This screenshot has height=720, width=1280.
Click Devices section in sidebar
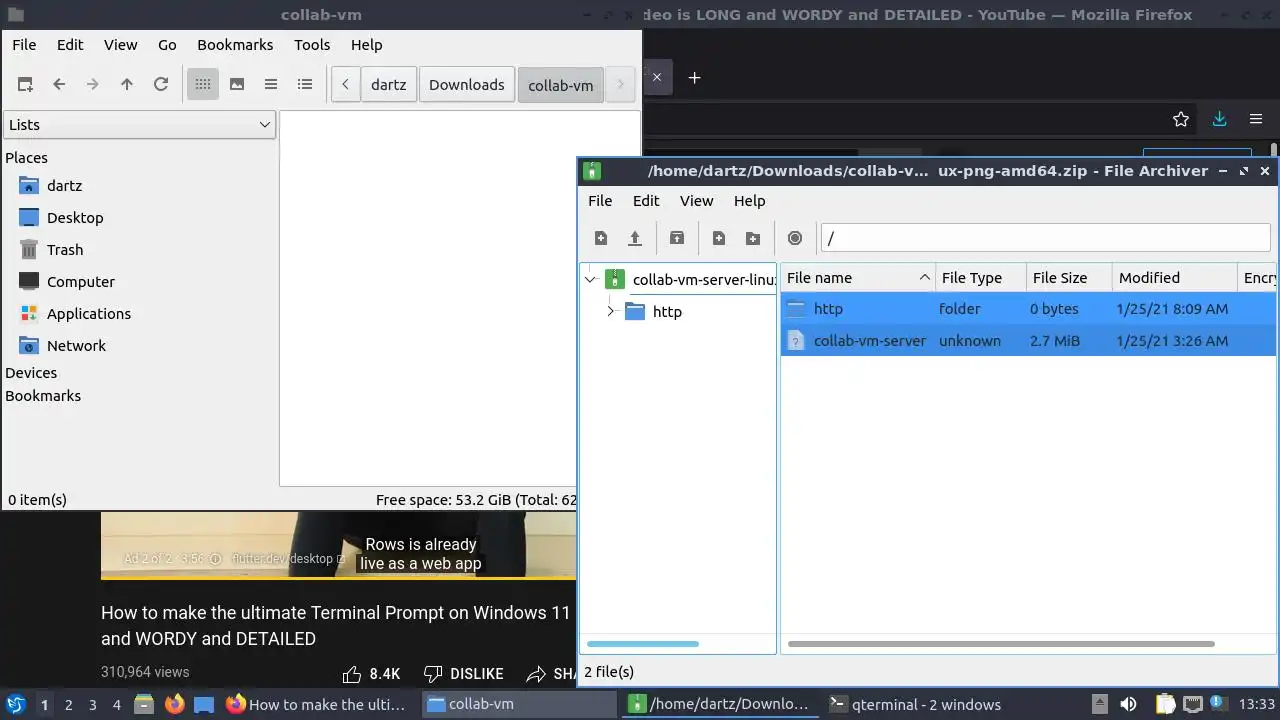31,373
